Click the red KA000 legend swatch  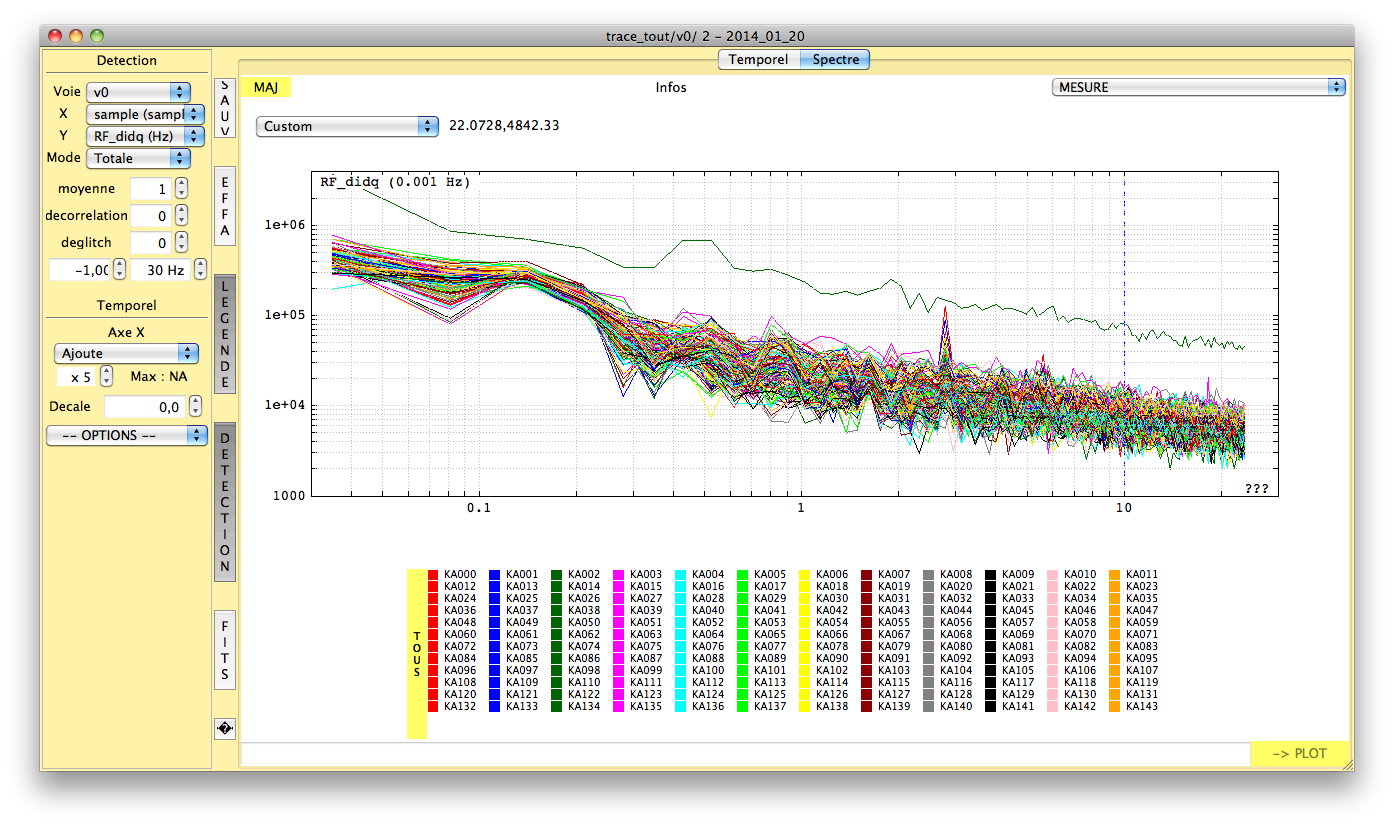coord(433,575)
